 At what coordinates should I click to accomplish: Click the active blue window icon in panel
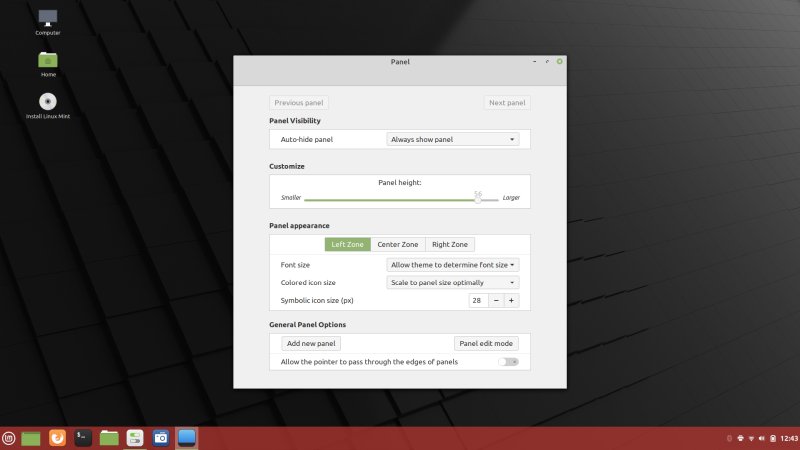pyautogui.click(x=187, y=438)
